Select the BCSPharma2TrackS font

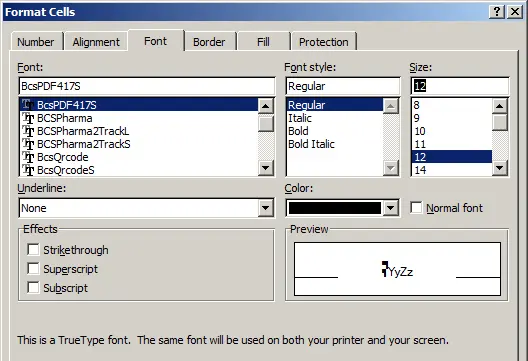pyautogui.click(x=139, y=144)
